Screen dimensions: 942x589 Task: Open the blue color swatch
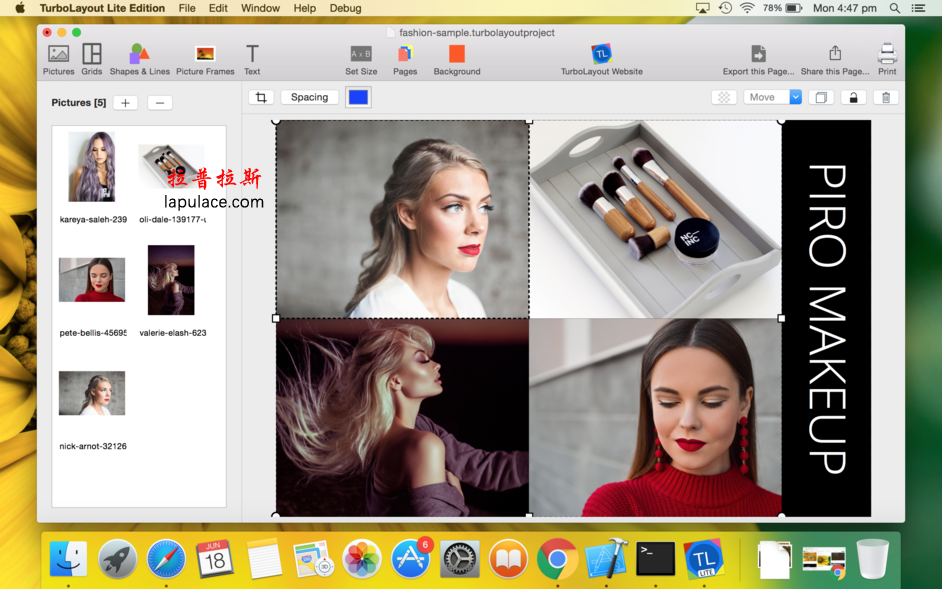pyautogui.click(x=358, y=97)
